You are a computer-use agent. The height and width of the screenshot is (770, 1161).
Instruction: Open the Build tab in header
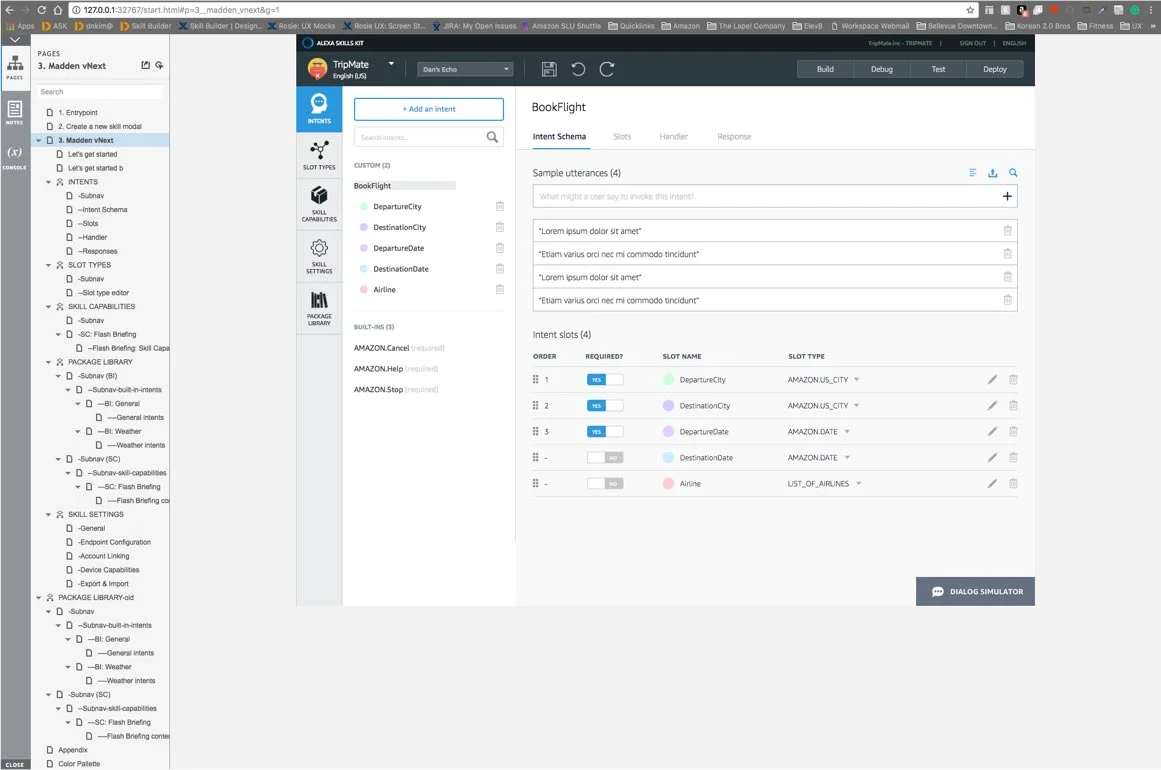click(825, 69)
